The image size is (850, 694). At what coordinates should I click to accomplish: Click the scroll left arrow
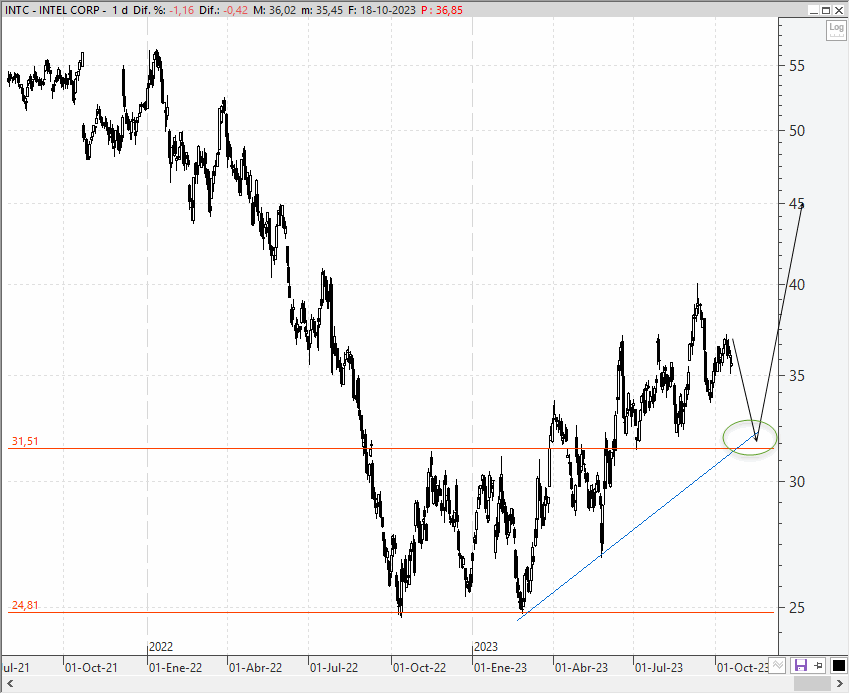(x=9, y=683)
